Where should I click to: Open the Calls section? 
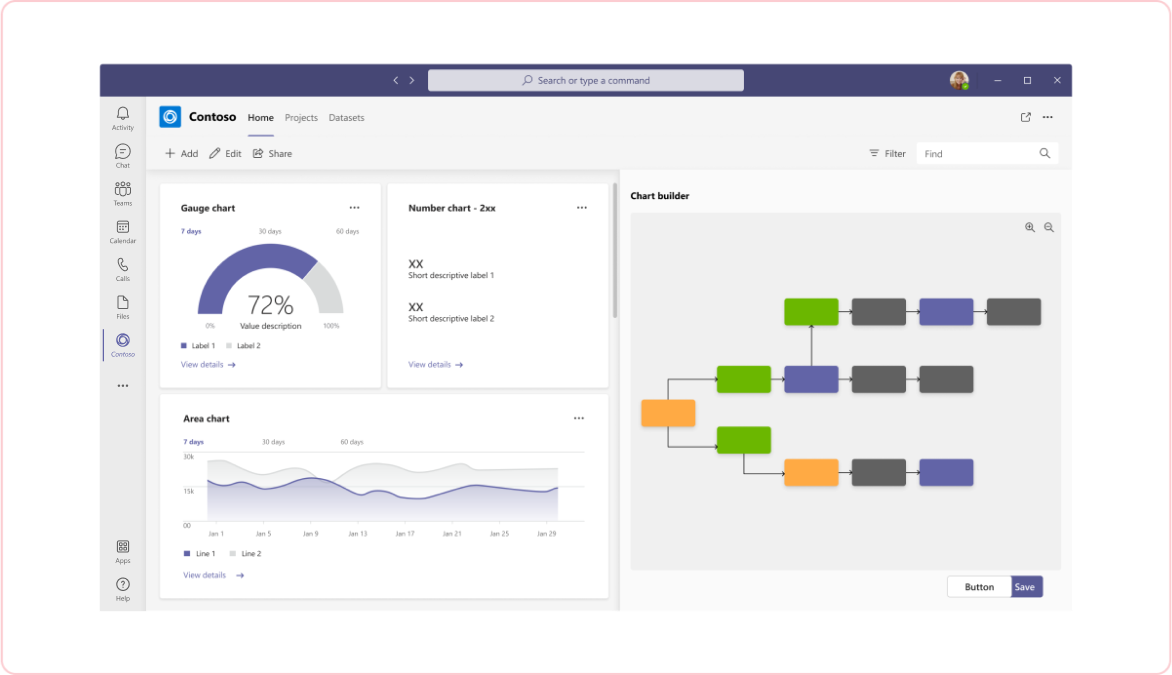(x=123, y=269)
